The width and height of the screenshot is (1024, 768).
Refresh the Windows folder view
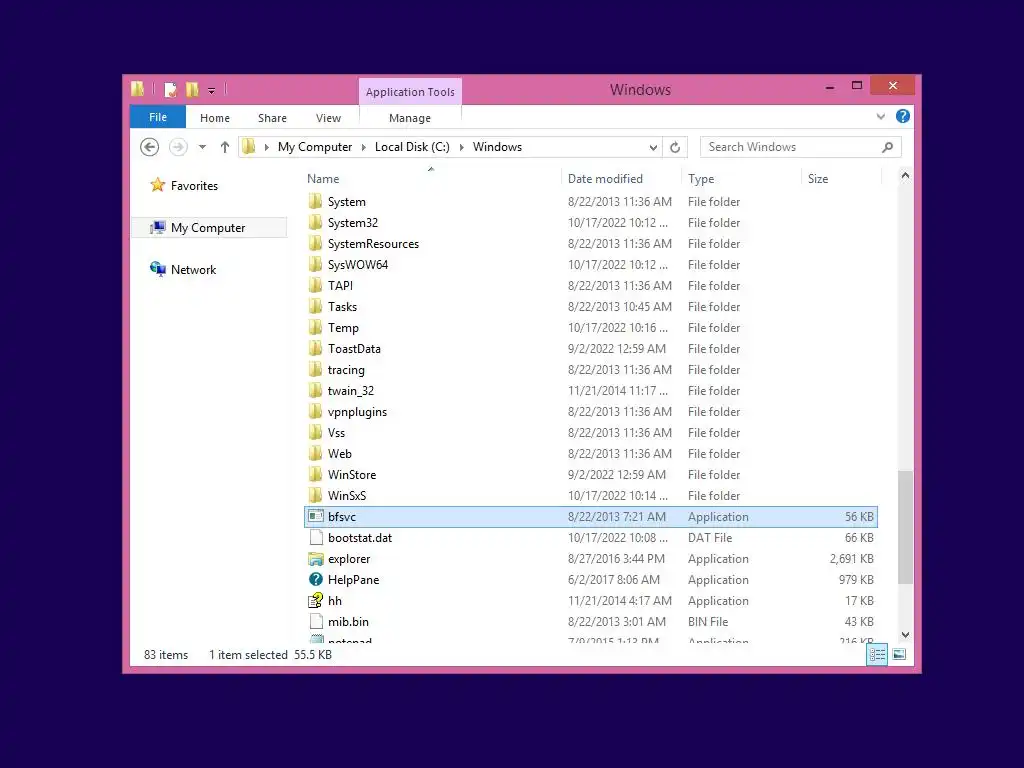coord(675,147)
